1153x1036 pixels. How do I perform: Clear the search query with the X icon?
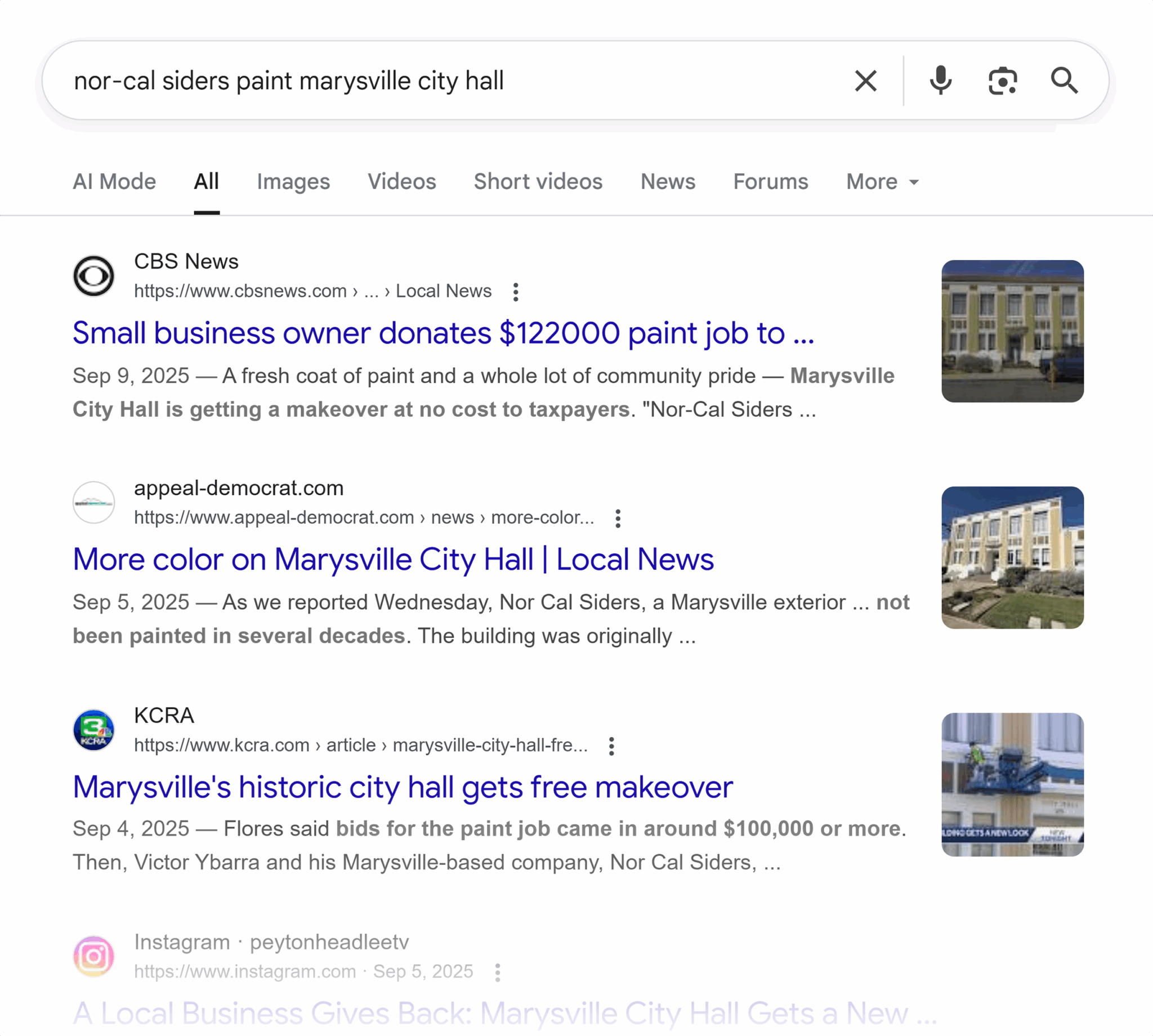point(866,81)
